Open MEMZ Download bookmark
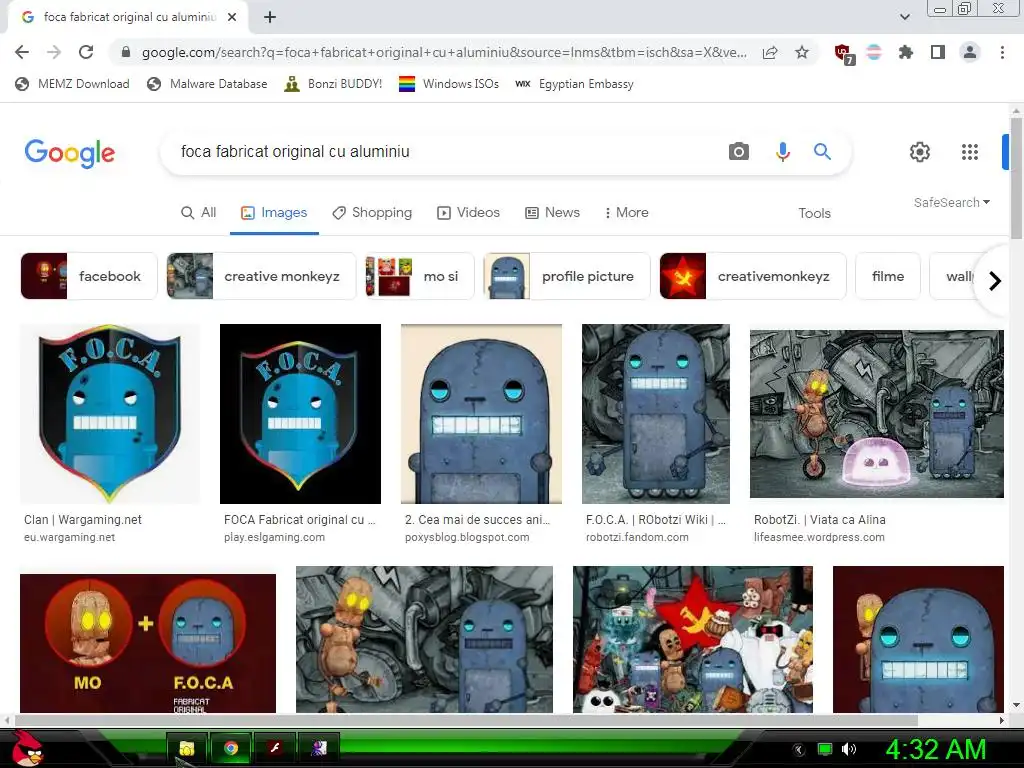The width and height of the screenshot is (1024, 768). tap(72, 84)
